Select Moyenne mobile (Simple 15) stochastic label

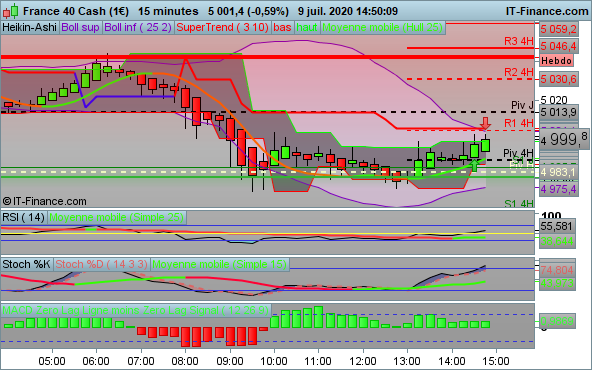click(220, 264)
